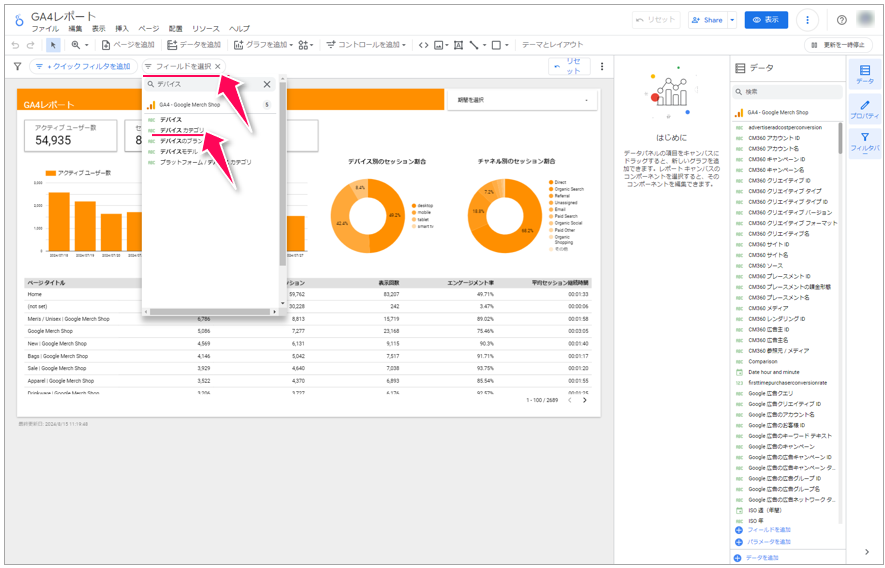Open the zoom level dropdown arrow

coord(86,45)
